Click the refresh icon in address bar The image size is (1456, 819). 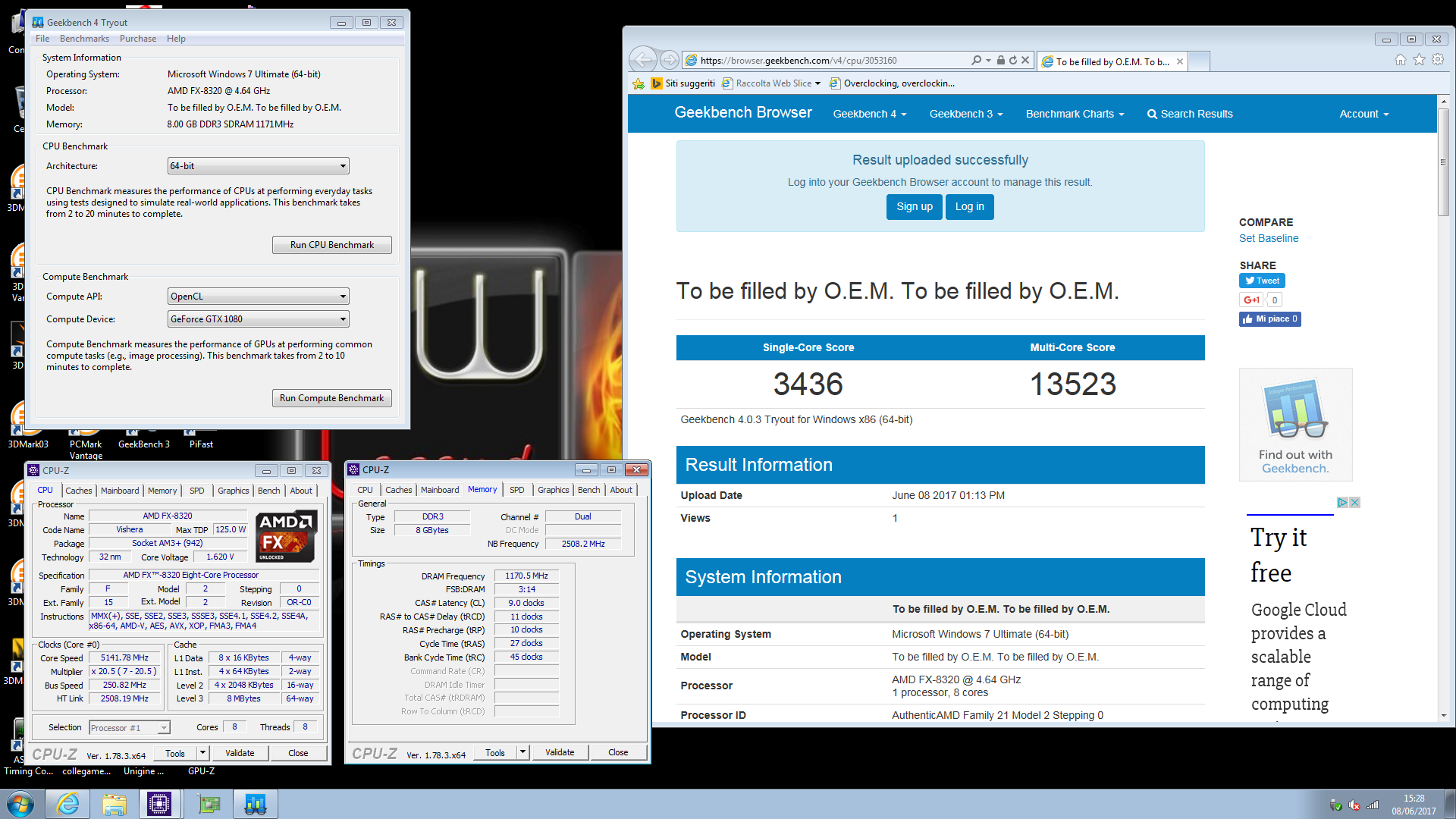pos(1013,60)
